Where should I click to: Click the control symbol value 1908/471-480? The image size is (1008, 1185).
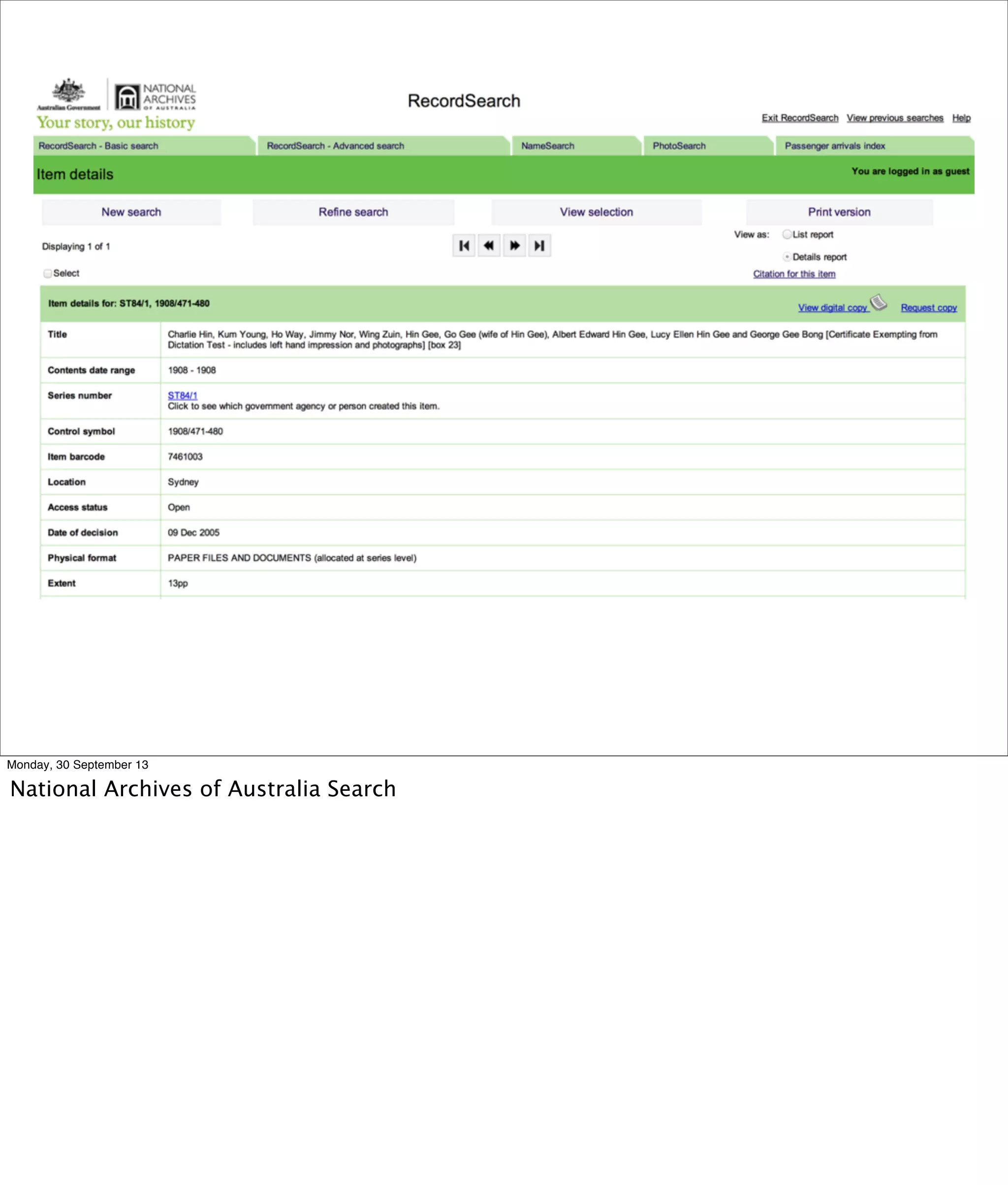pyautogui.click(x=195, y=432)
